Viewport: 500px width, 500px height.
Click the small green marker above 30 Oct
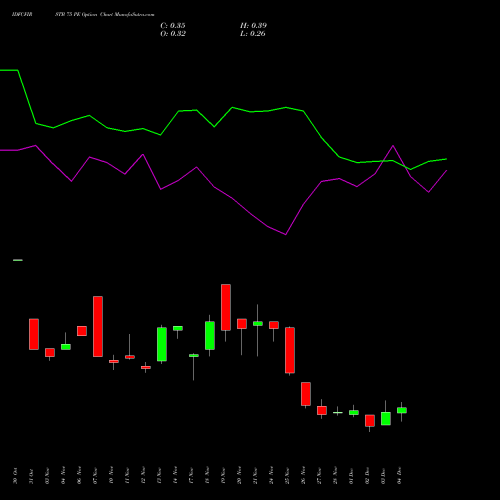(18, 260)
